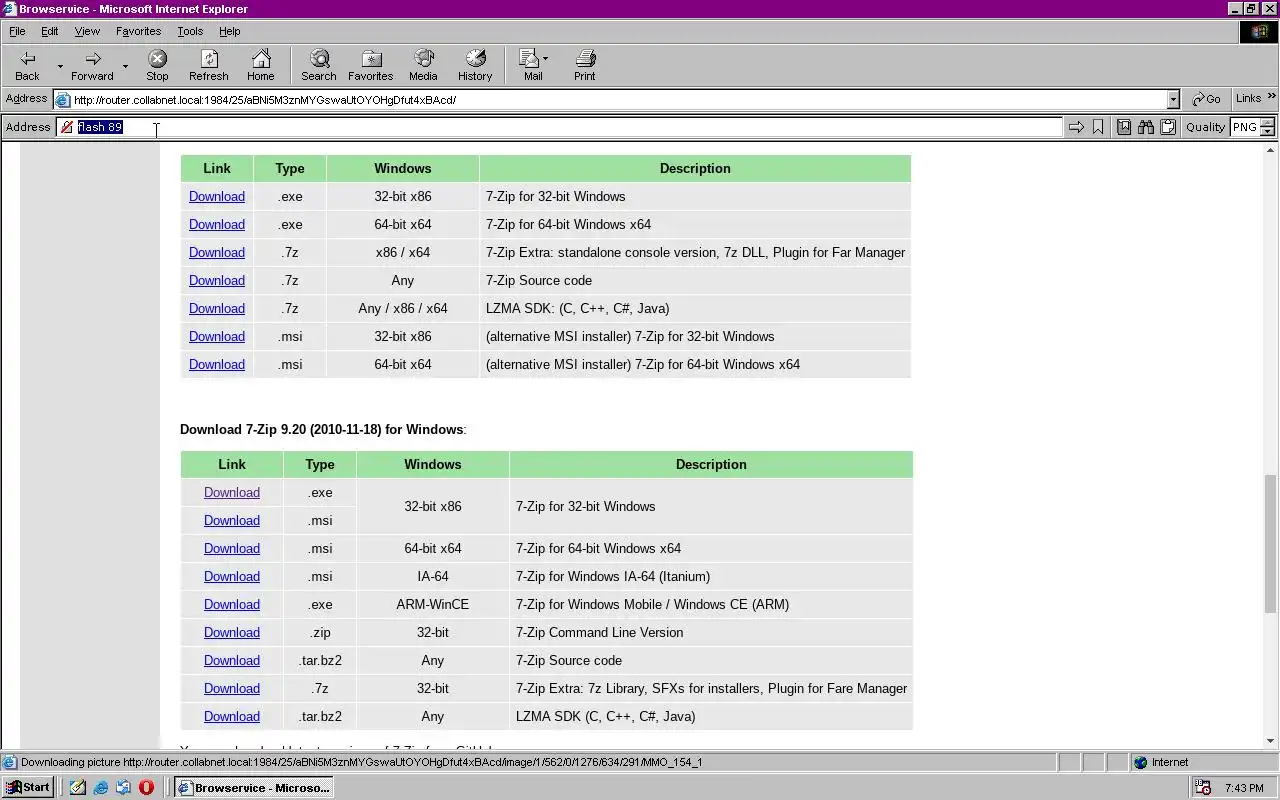Image resolution: width=1280 pixels, height=800 pixels.
Task: Click the Go button beside address bar
Action: [1207, 99]
